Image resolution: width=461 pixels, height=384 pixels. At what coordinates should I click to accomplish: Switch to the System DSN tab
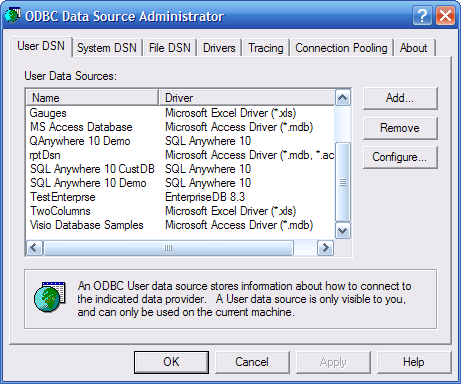pyautogui.click(x=107, y=48)
